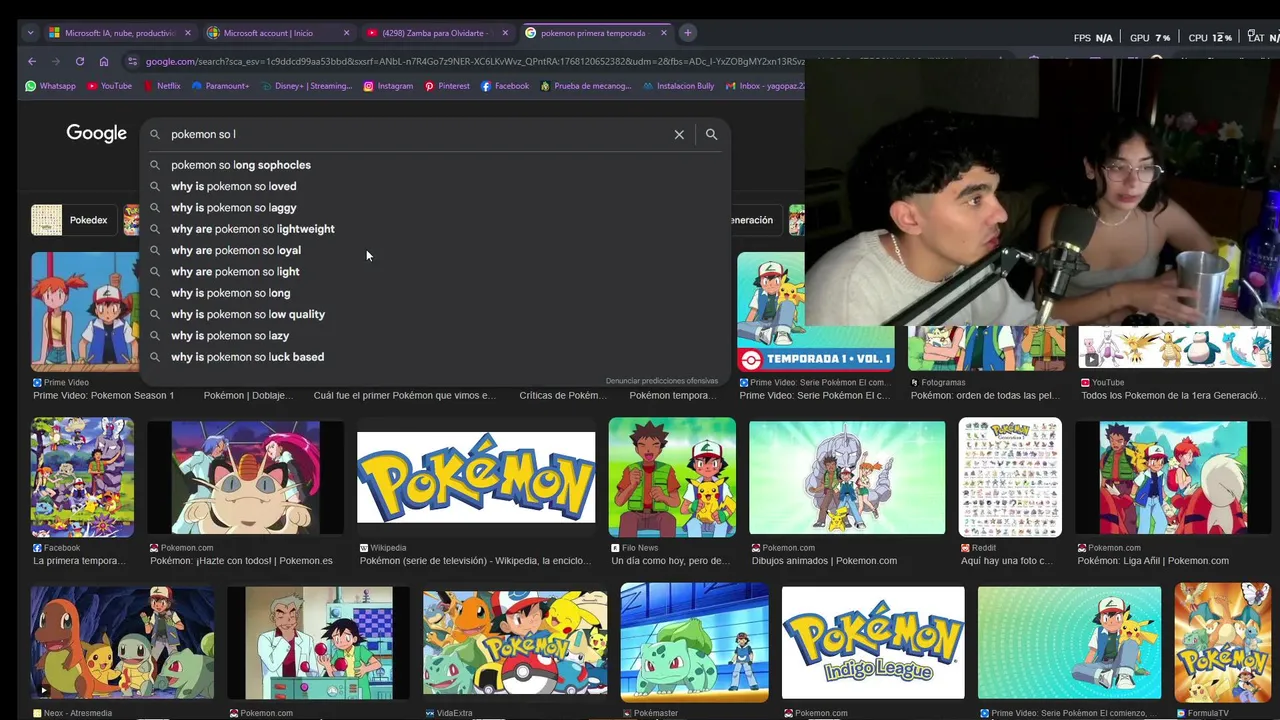
Task: Open Pokémon: orden de todas las pel... link
Action: coord(988,395)
